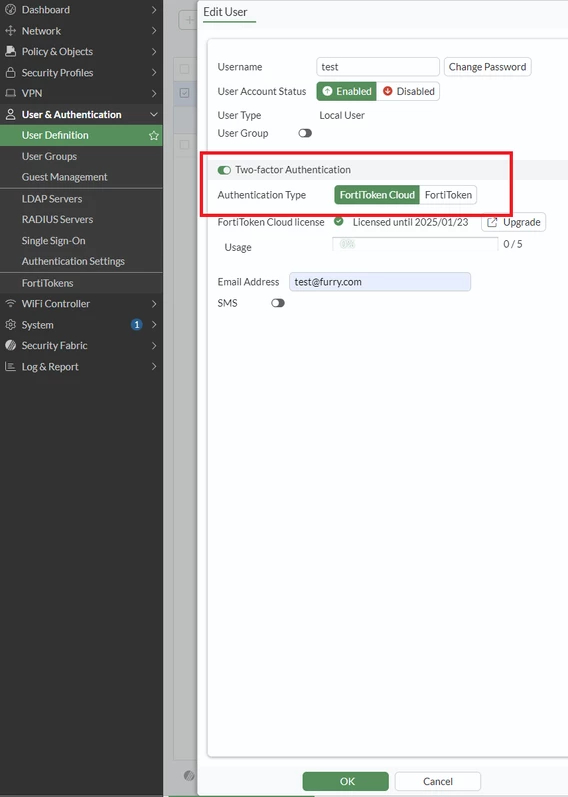Expand WiFi Controller chevron
568x797 pixels.
click(x=154, y=303)
